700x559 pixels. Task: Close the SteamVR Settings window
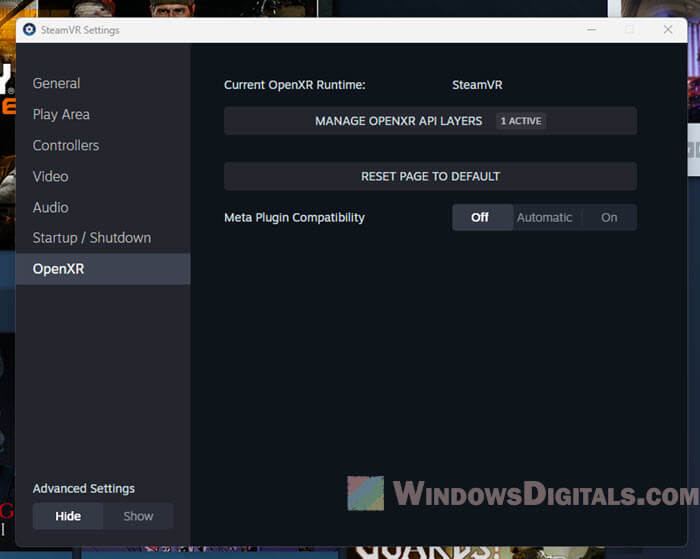click(668, 29)
